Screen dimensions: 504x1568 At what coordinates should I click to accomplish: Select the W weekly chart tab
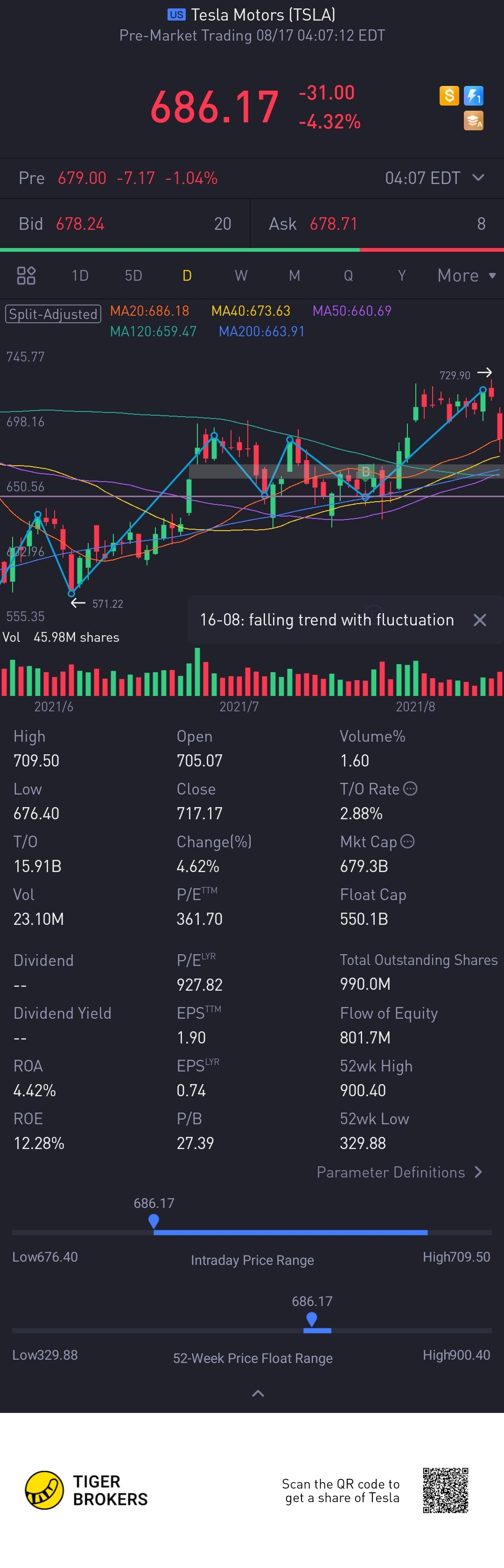tap(241, 276)
